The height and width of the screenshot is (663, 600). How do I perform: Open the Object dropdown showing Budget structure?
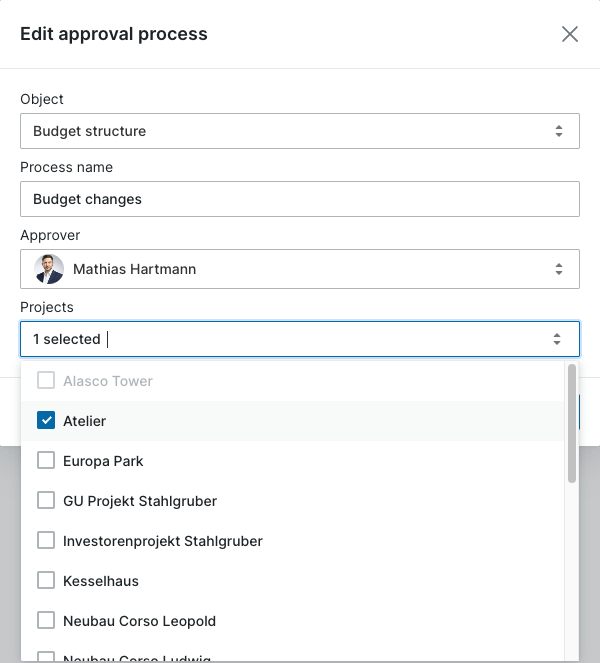[300, 131]
